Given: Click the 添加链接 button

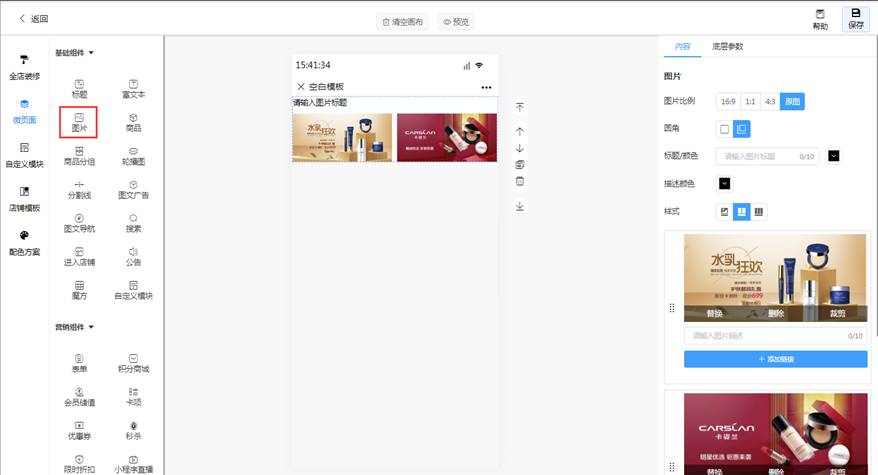Looking at the screenshot, I should (x=776, y=359).
